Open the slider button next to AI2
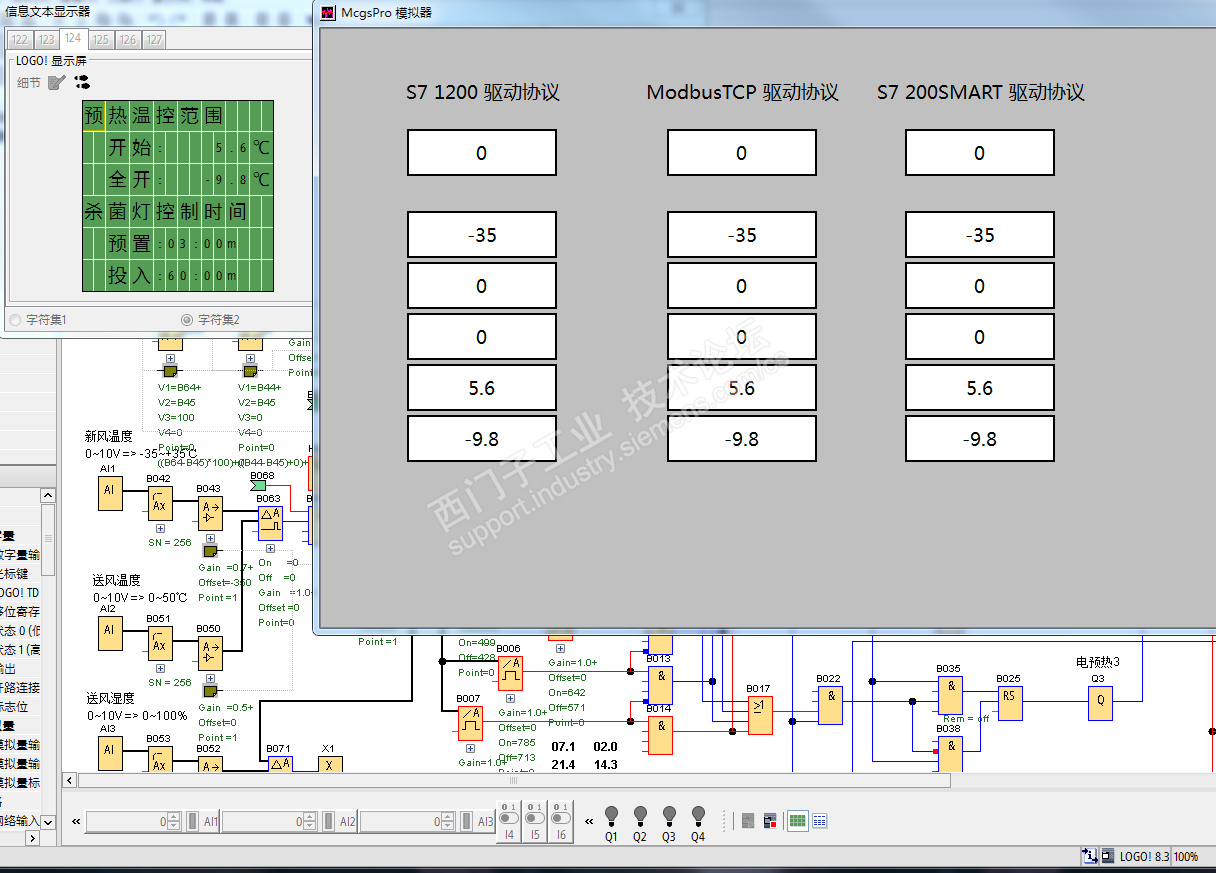The image size is (1216, 873). [329, 821]
